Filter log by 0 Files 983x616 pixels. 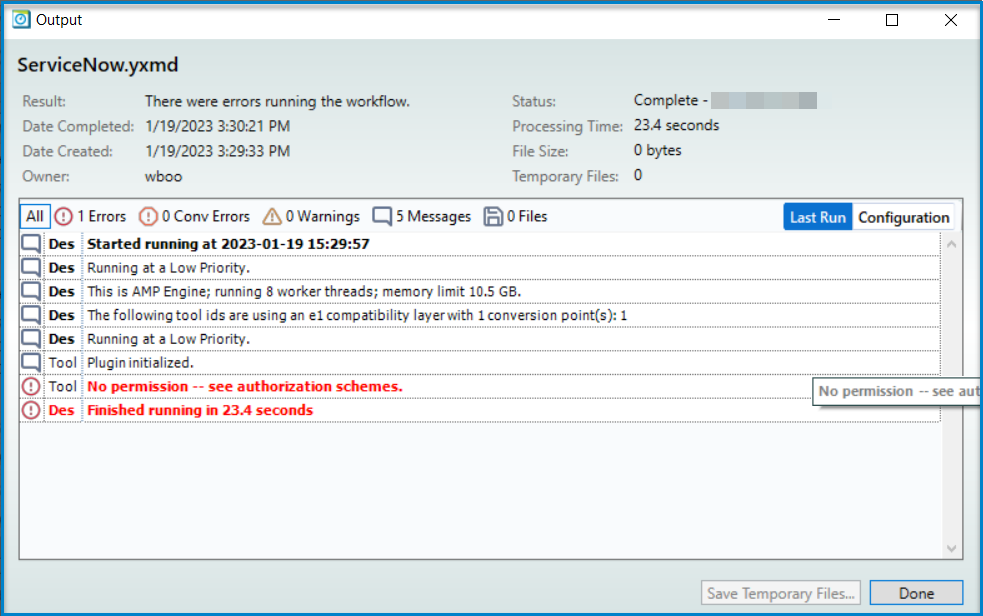pyautogui.click(x=515, y=216)
